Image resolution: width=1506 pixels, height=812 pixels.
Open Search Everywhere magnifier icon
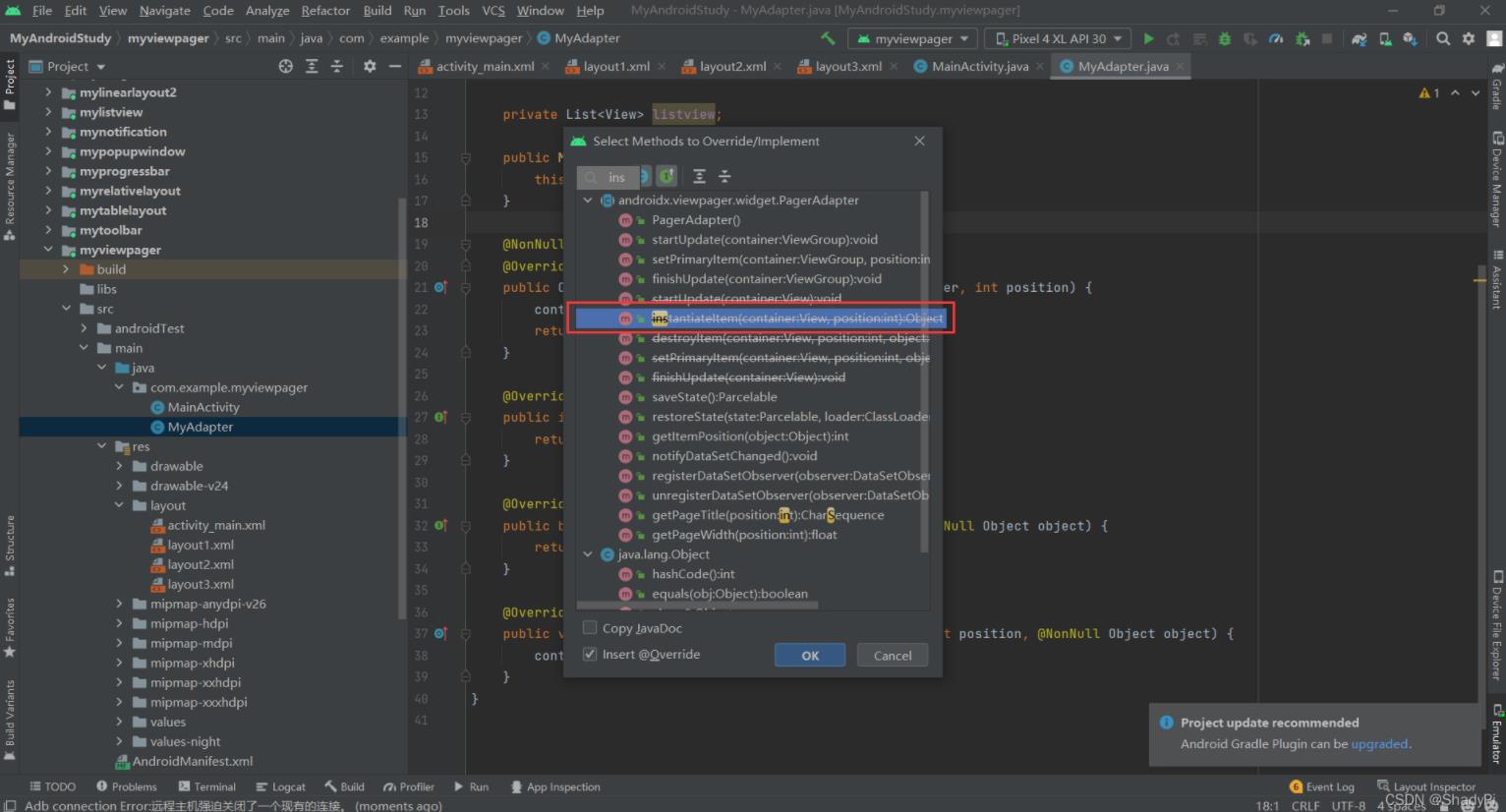point(1442,38)
